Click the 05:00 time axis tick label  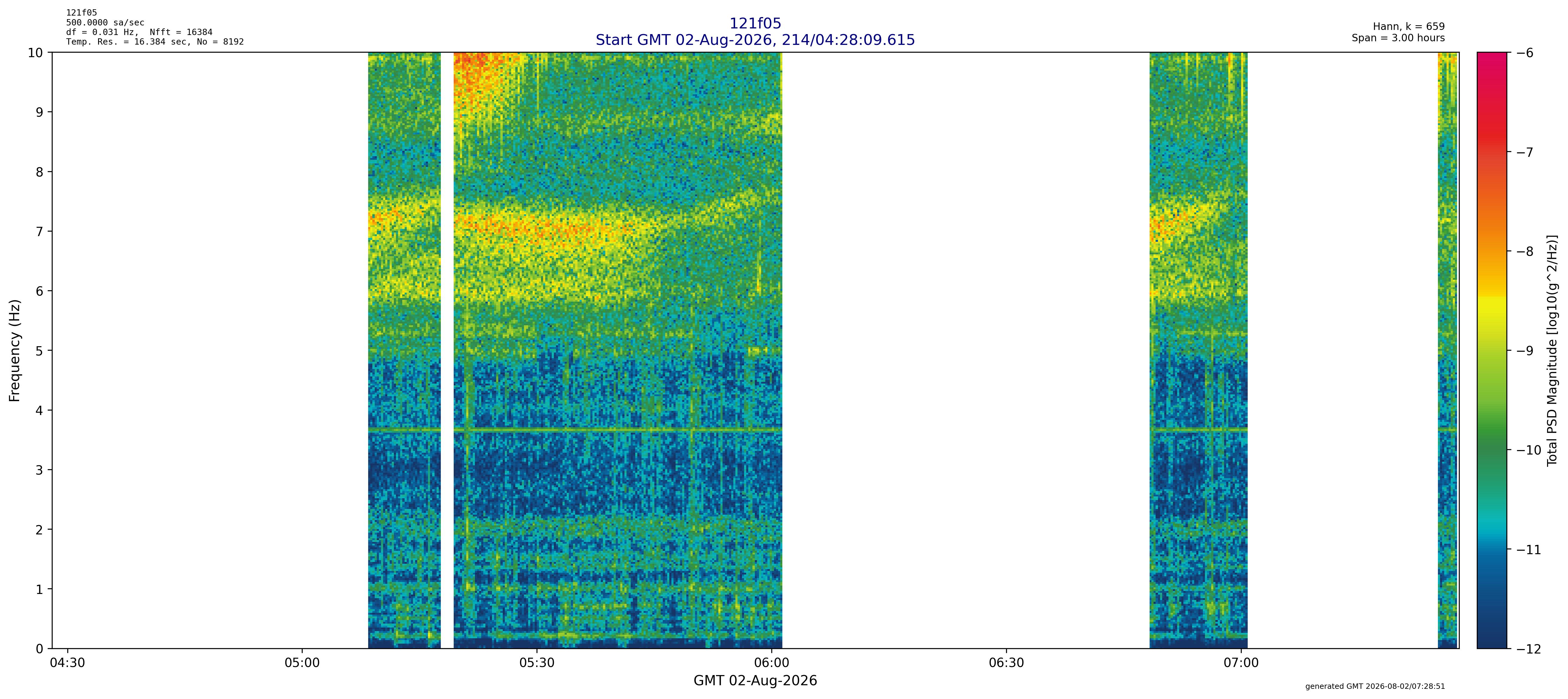click(302, 663)
